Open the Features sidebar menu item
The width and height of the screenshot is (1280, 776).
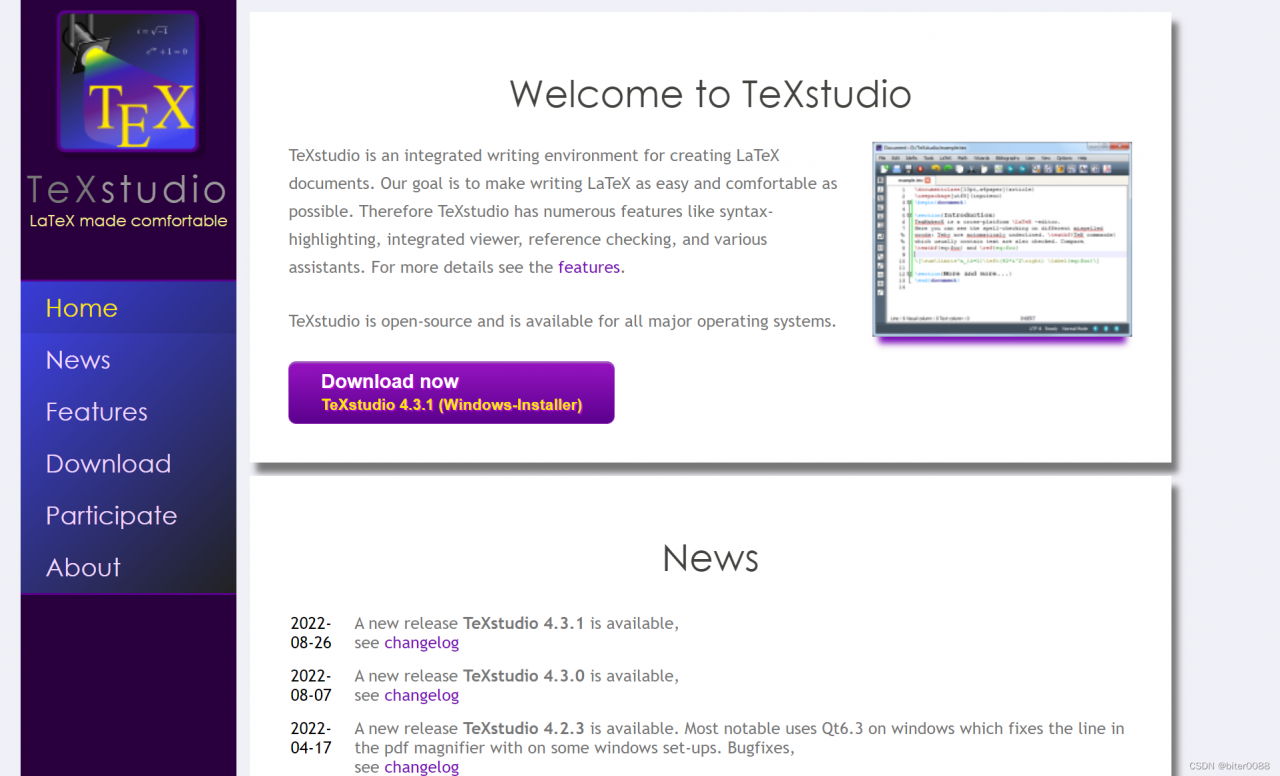[128, 412]
